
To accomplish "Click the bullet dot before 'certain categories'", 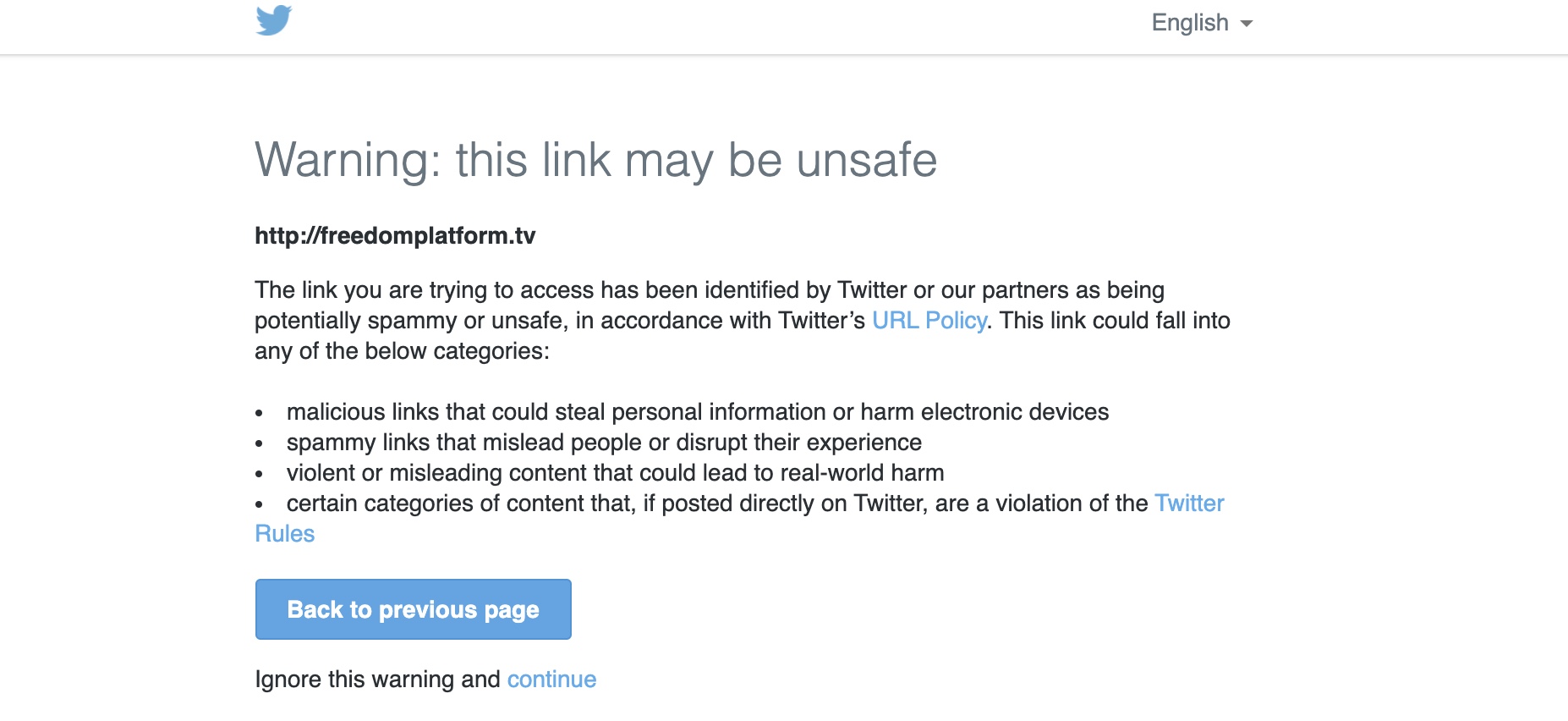I will pyautogui.click(x=260, y=505).
